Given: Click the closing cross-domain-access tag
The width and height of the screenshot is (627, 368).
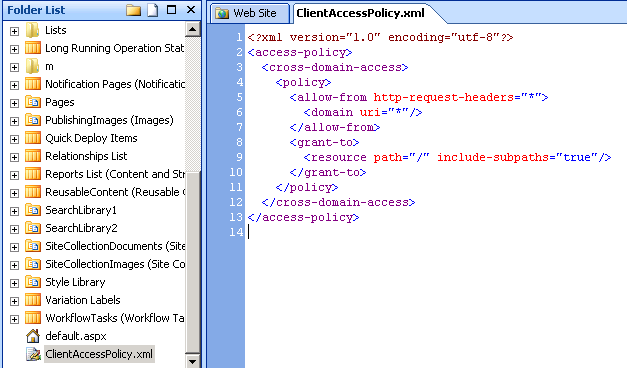Looking at the screenshot, I should click(338, 202).
